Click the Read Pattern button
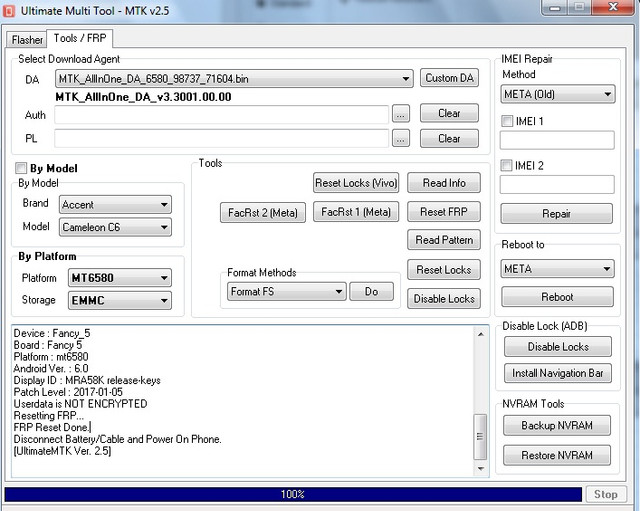This screenshot has height=511, width=640. pos(444,240)
